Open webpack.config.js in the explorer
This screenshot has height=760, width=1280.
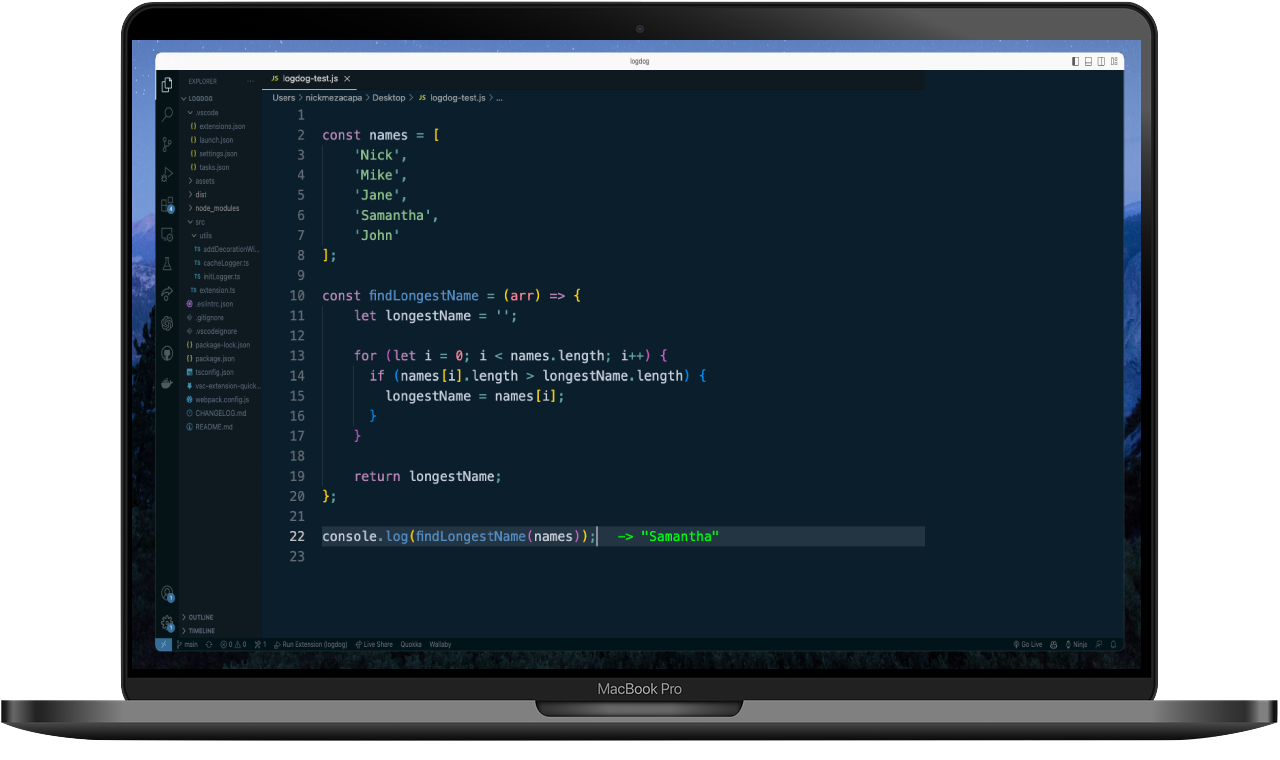pyautogui.click(x=220, y=399)
